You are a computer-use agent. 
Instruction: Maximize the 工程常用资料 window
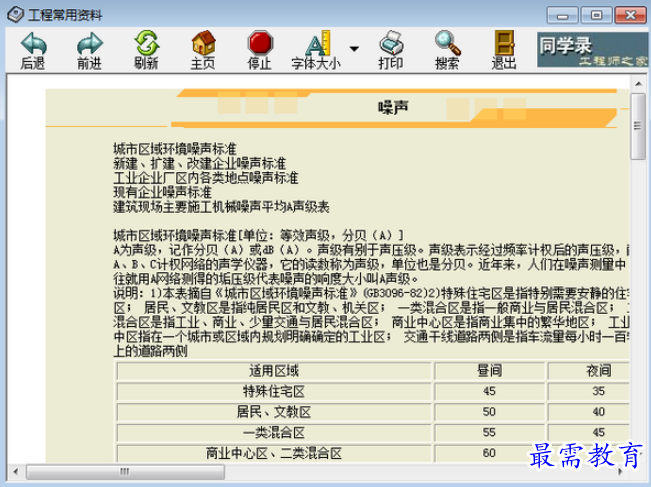tap(597, 15)
